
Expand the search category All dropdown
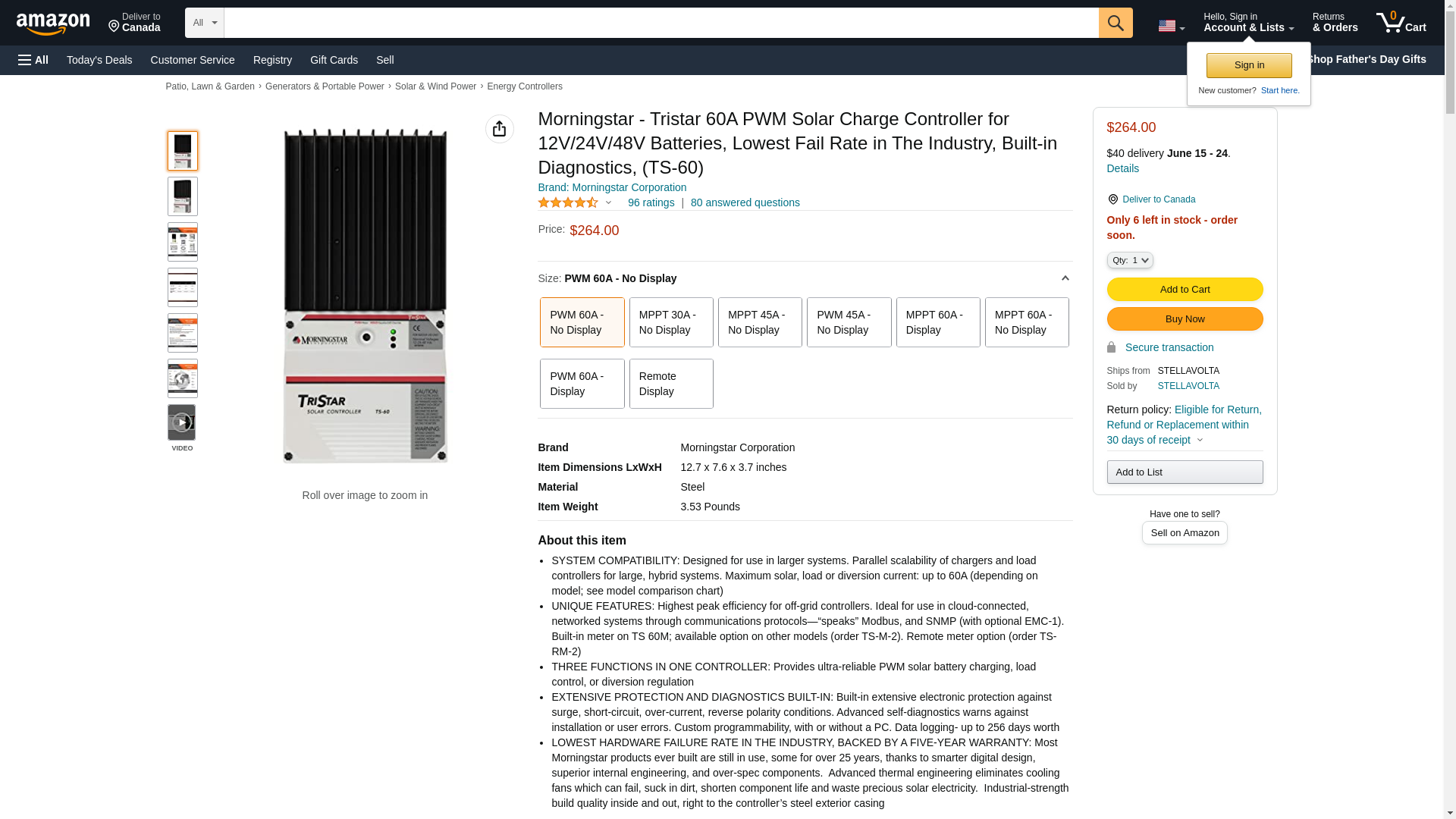pyautogui.click(x=204, y=23)
